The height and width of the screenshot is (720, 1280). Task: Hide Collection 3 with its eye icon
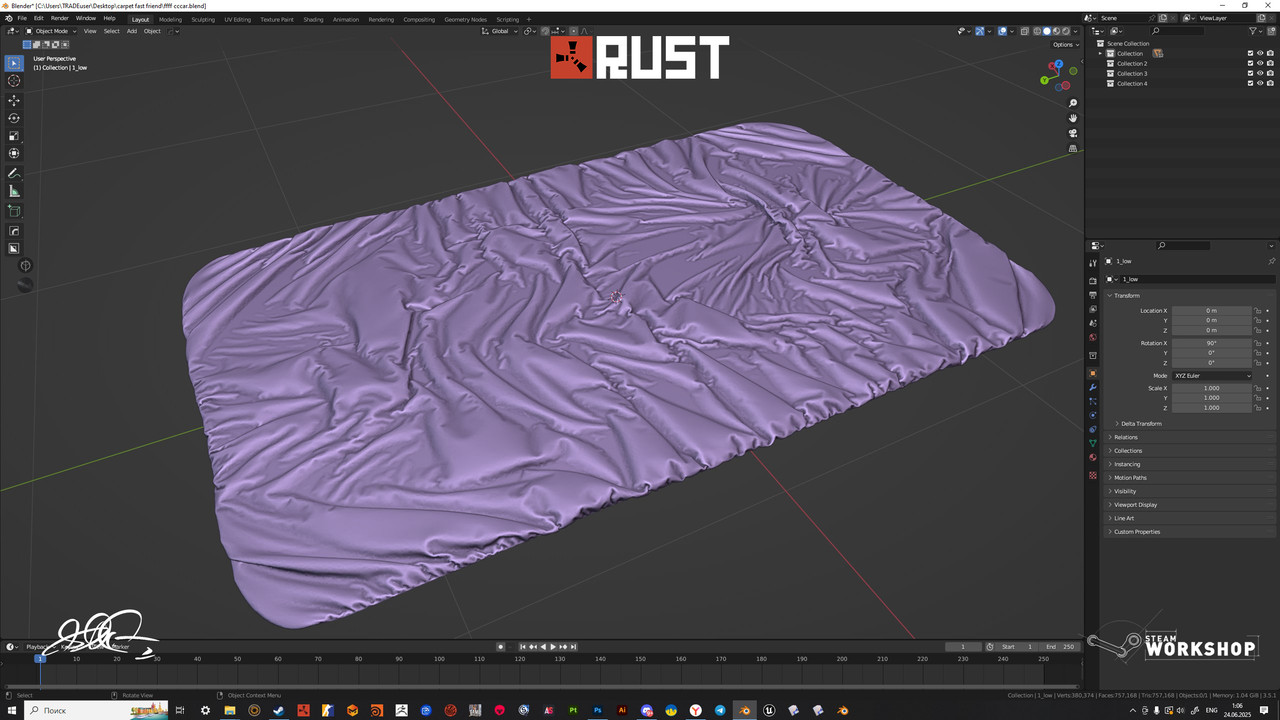pos(1260,73)
